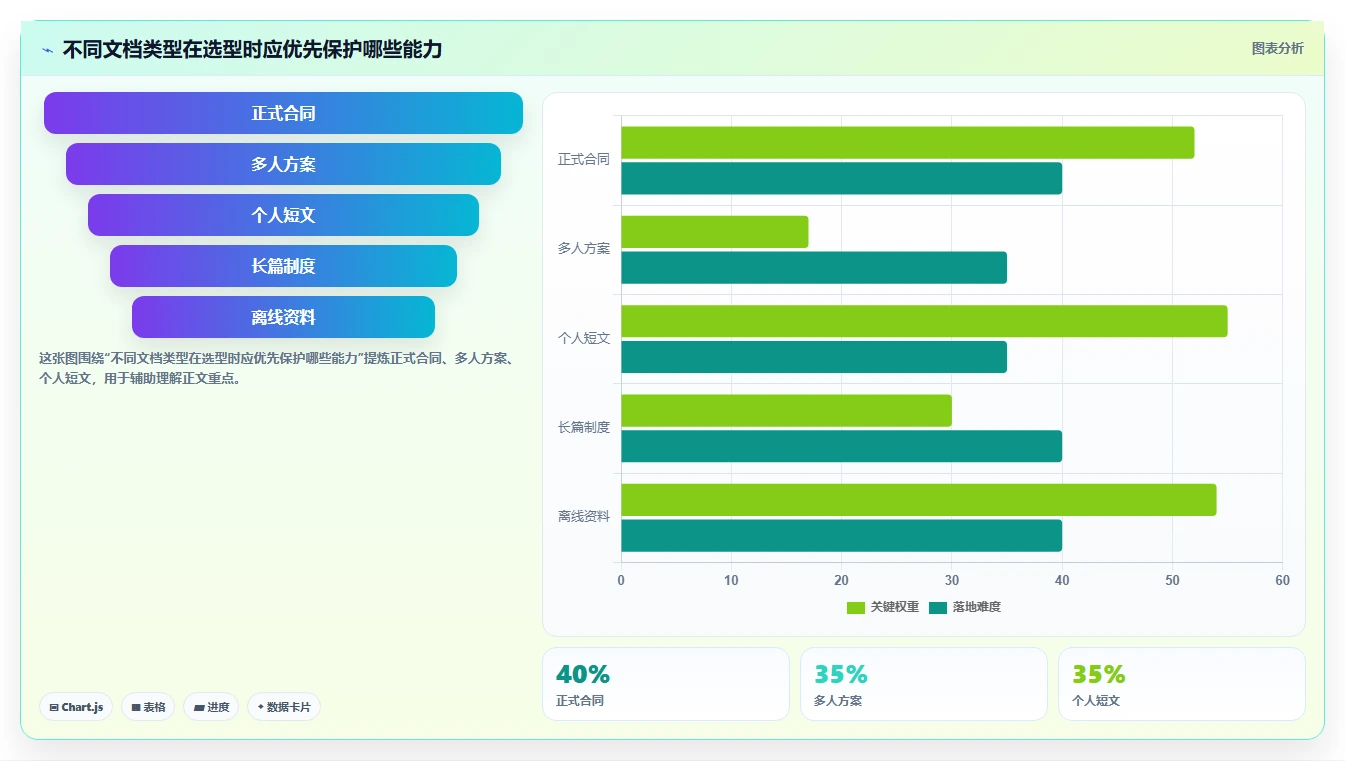Click the 数据卡片 tag chip
The width and height of the screenshot is (1345, 761).
[x=283, y=707]
